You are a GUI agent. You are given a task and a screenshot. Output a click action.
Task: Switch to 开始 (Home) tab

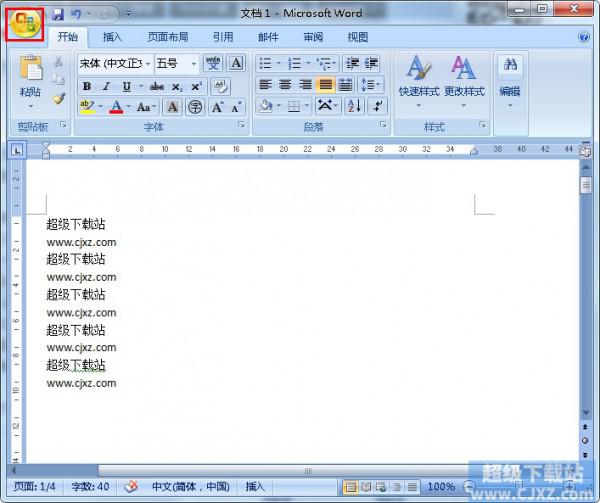point(67,37)
